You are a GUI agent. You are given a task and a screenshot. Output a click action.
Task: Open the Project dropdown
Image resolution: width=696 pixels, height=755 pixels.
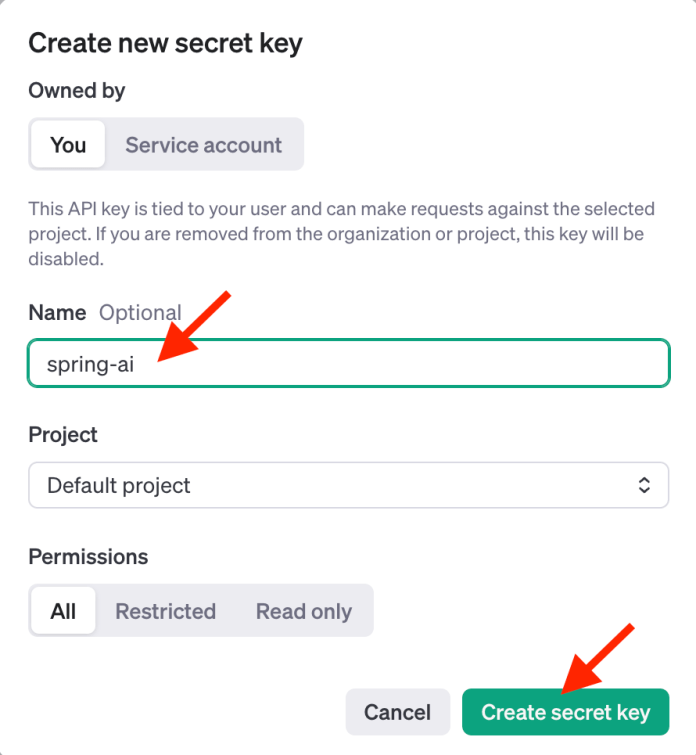click(348, 485)
